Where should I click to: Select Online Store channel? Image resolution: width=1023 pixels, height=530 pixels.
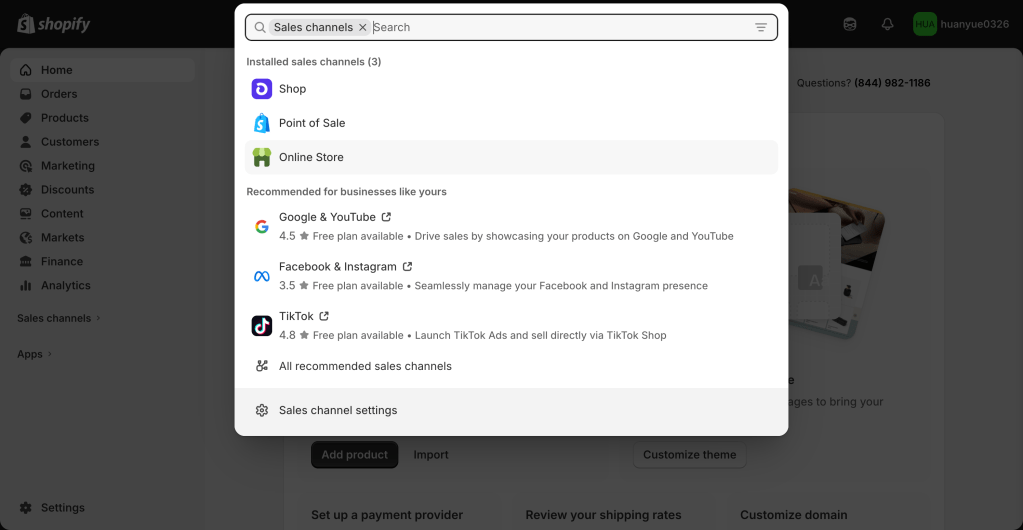[x=512, y=157]
